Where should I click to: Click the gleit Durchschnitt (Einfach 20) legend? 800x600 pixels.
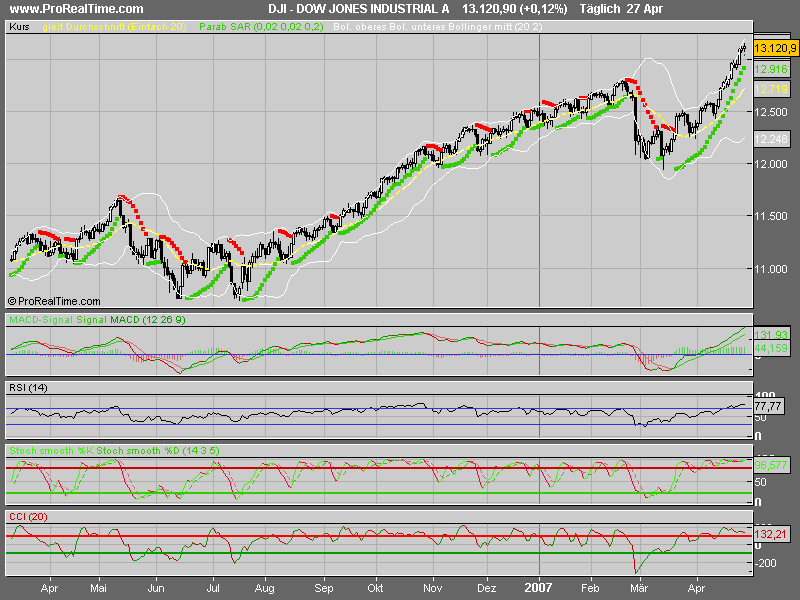(x=115, y=27)
